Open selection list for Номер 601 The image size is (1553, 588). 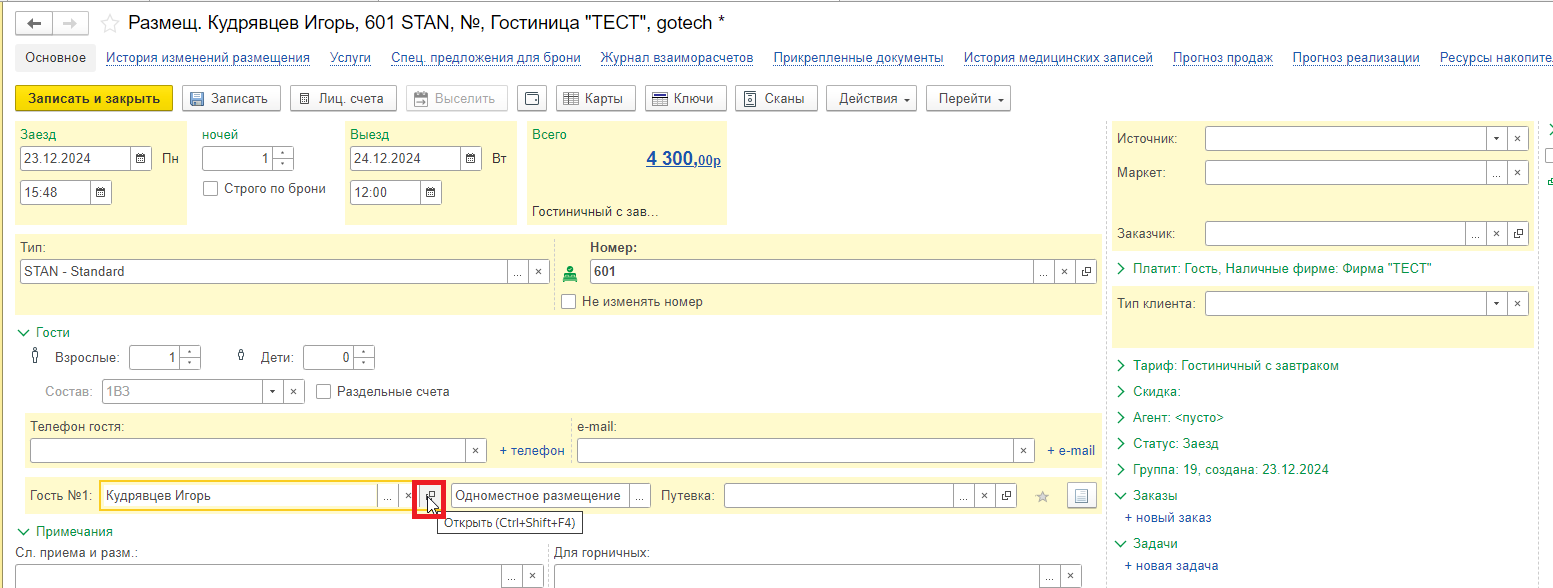(x=1045, y=272)
